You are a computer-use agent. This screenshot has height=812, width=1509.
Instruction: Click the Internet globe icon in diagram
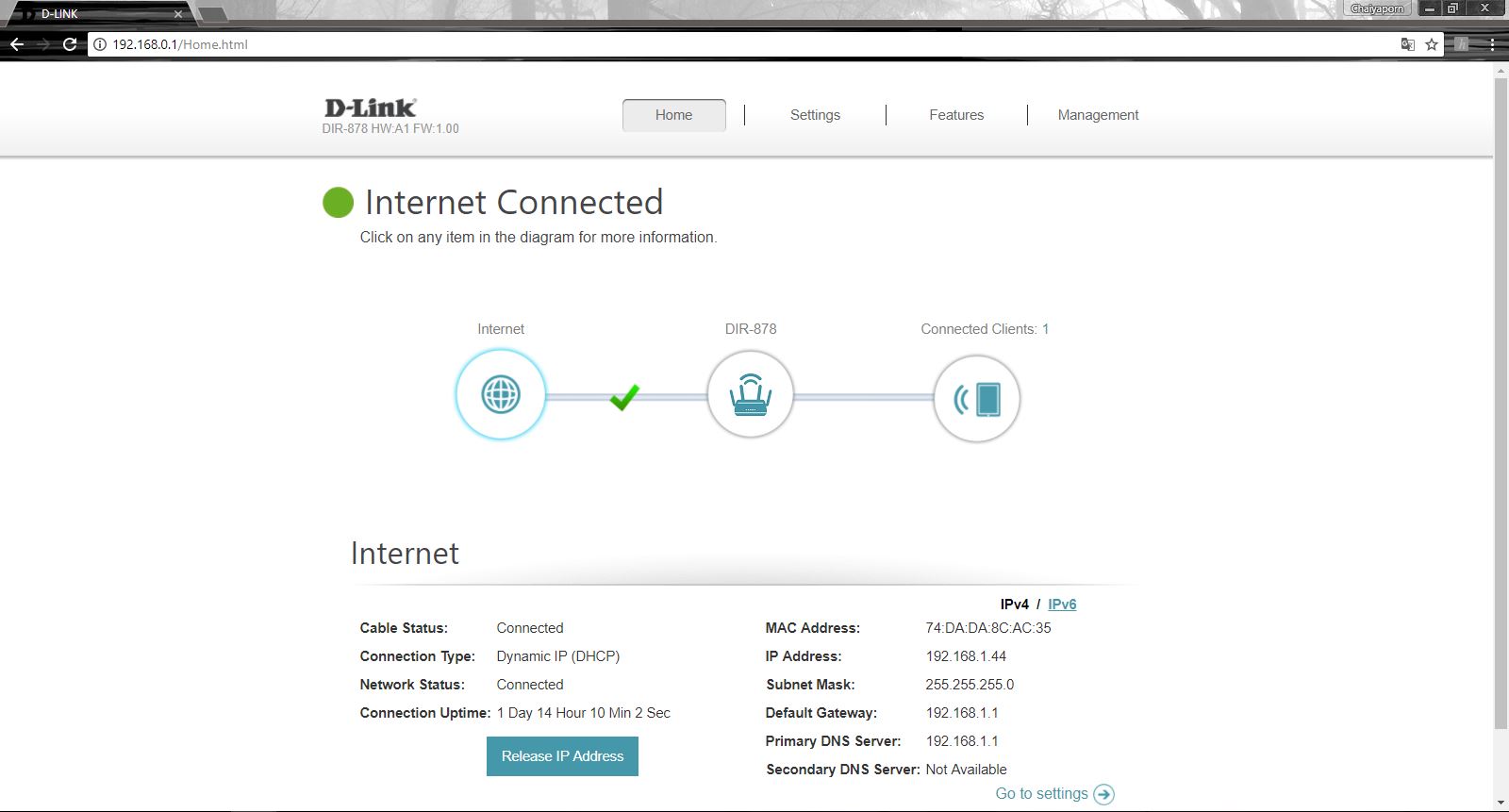[501, 394]
